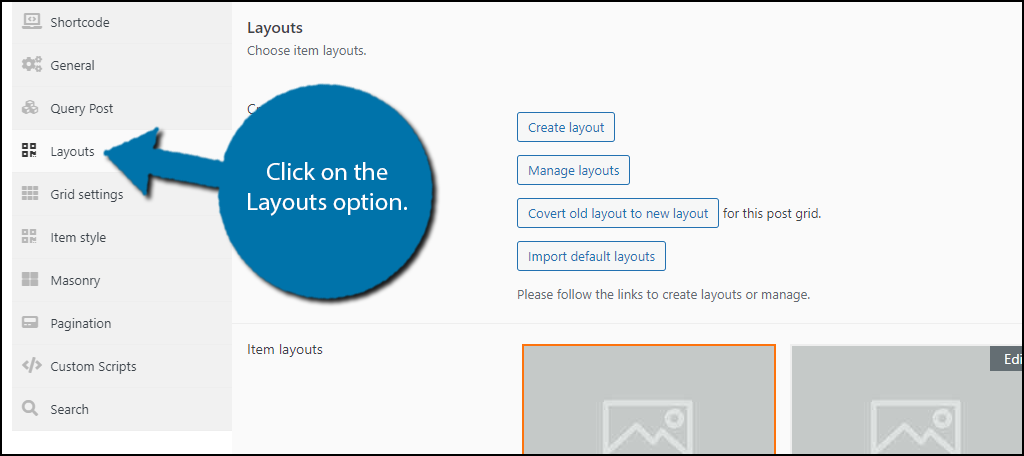This screenshot has width=1024, height=456.
Task: Open the Masonry settings tab
Action: [121, 280]
